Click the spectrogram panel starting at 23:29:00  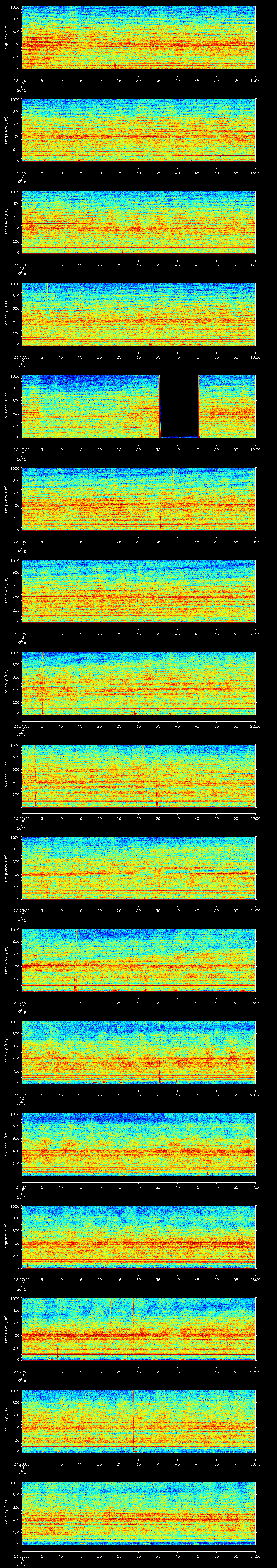click(138, 1422)
